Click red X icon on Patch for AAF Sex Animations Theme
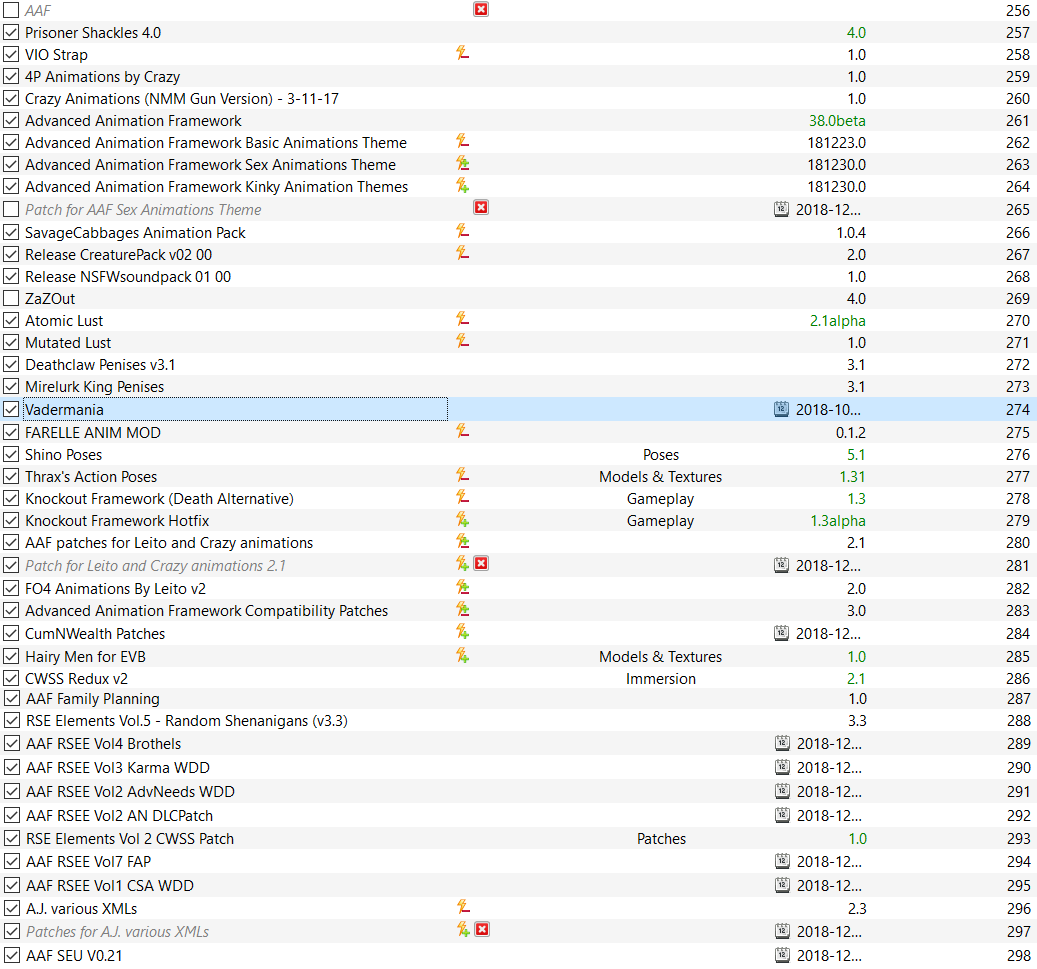The height and width of the screenshot is (969, 1037). (481, 208)
